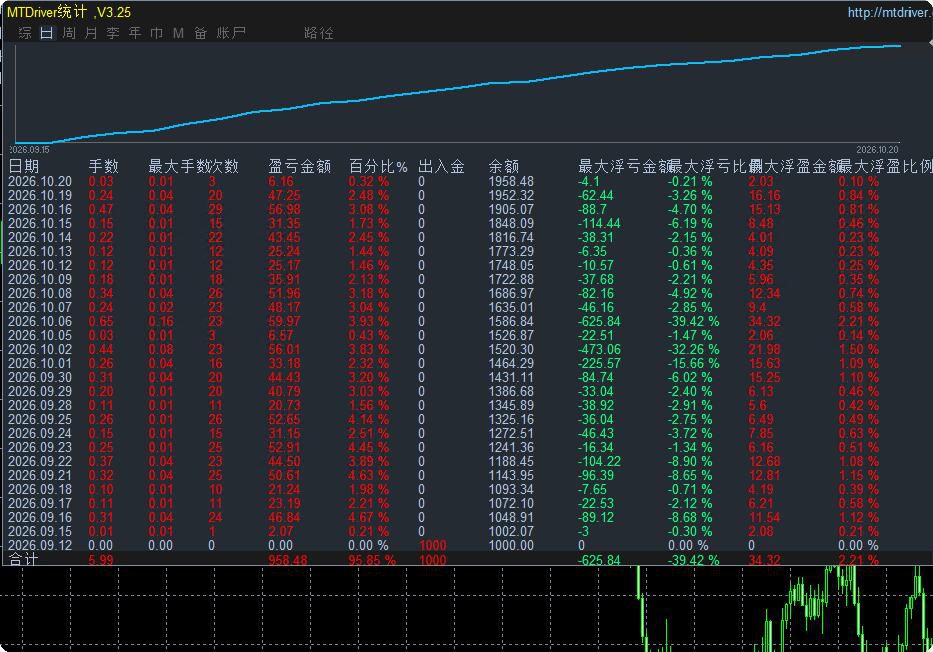
Task: Select the 日 daily statistics tab
Action: coord(46,33)
